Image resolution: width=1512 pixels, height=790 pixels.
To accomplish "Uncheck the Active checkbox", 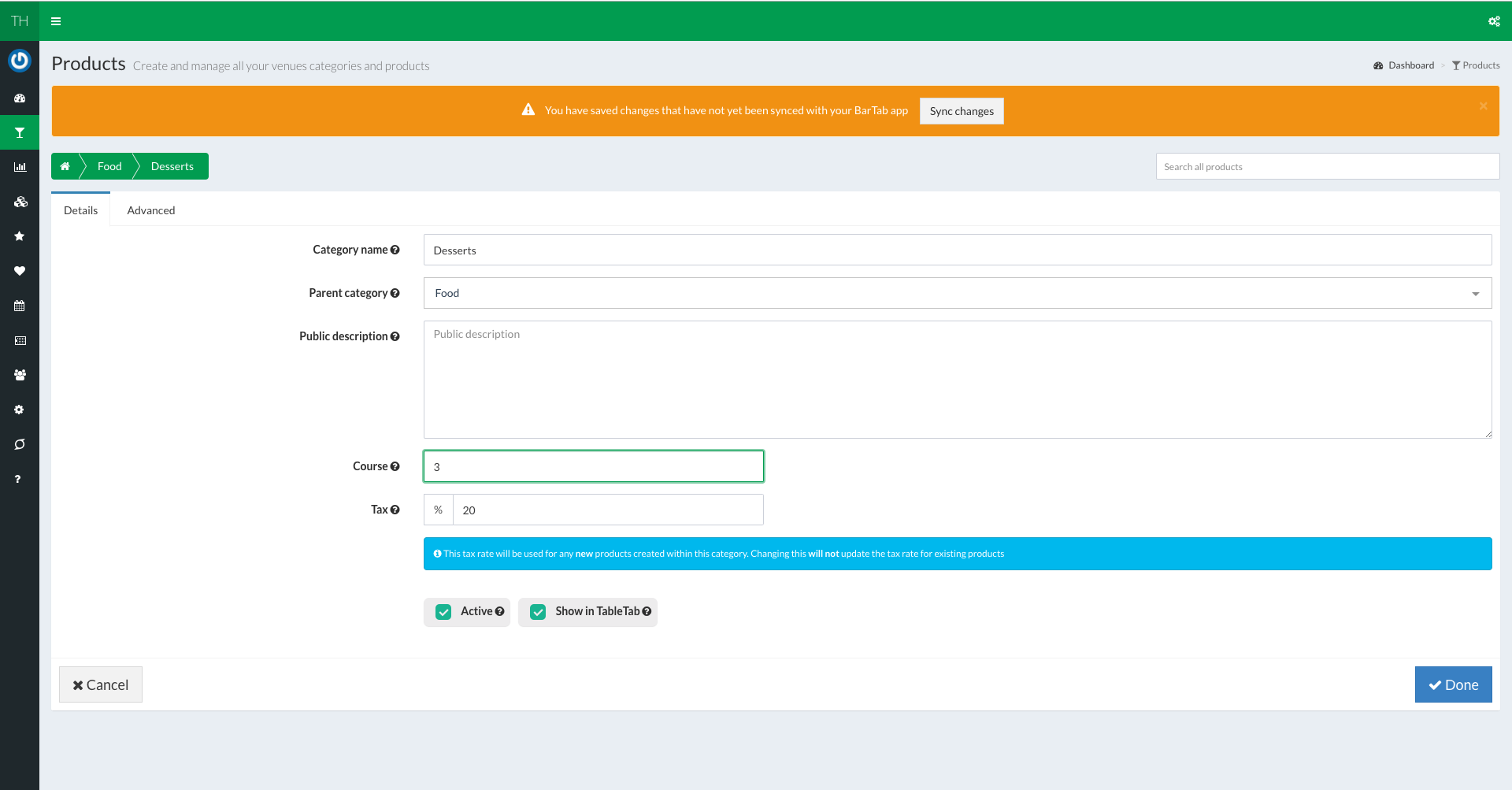I will coord(443,612).
